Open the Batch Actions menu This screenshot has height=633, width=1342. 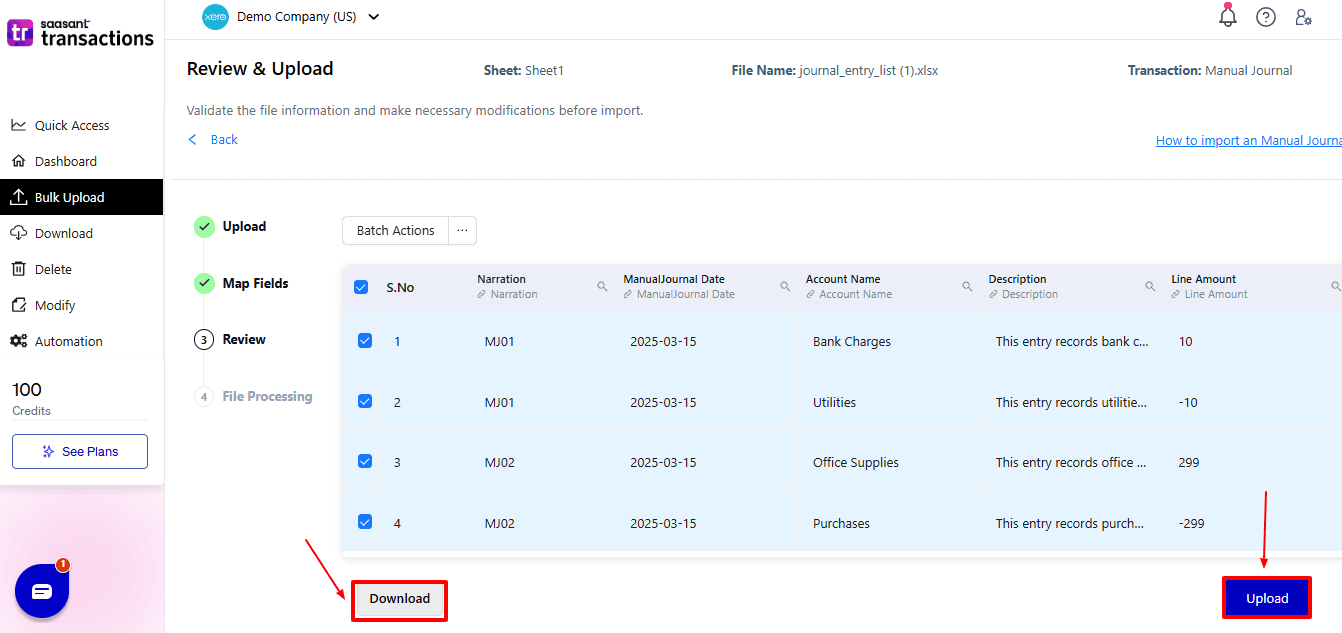[x=395, y=230]
